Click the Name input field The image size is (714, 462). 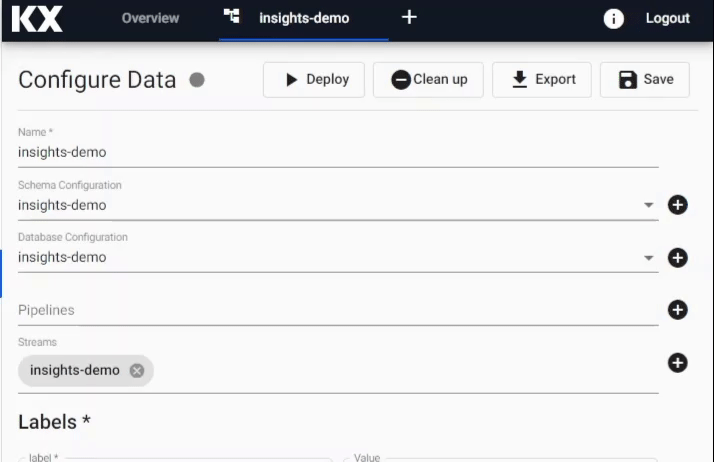coord(338,152)
